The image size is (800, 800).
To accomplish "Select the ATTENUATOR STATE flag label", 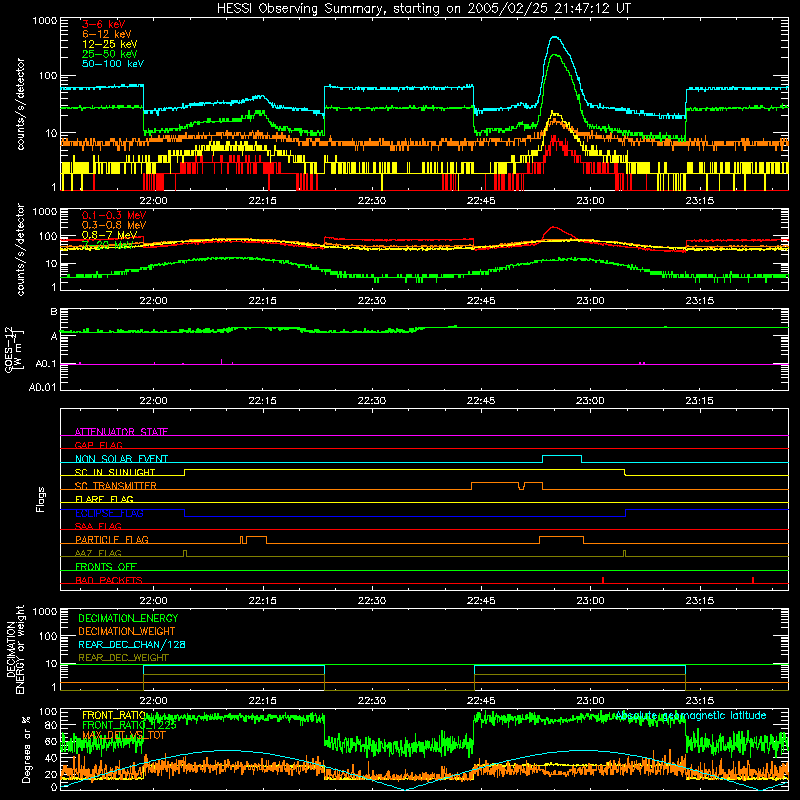I will coord(121,432).
